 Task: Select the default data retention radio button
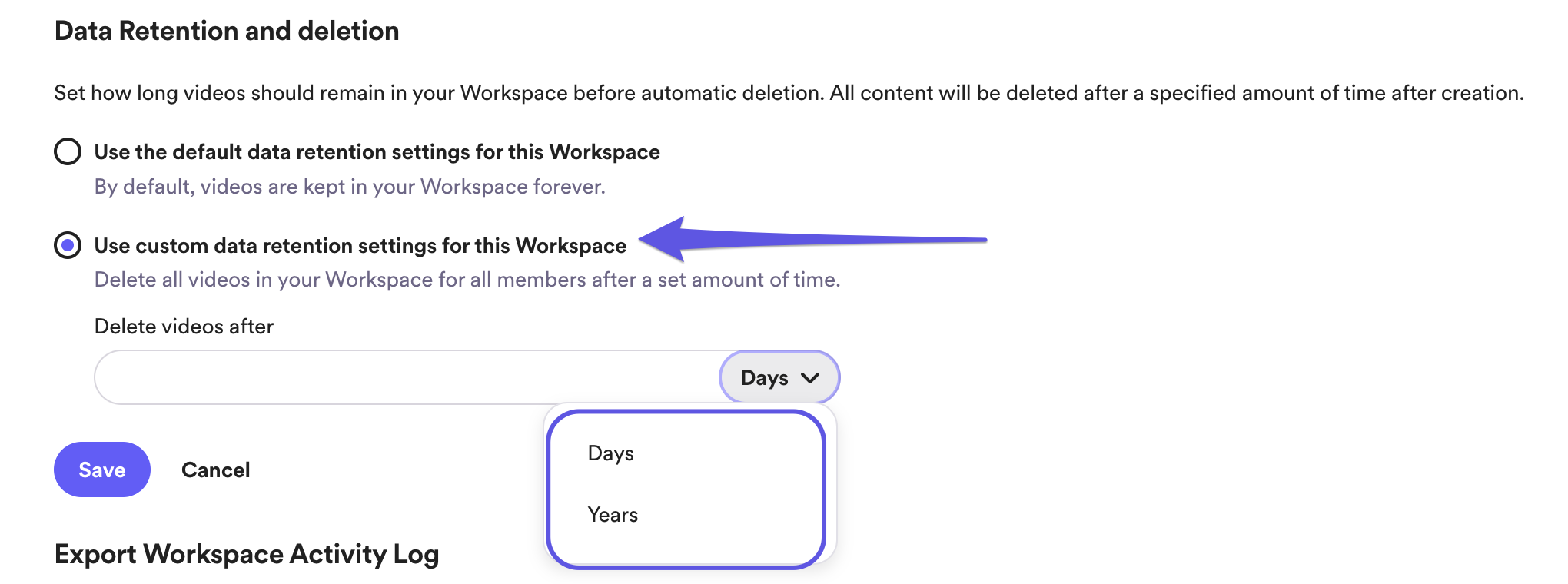pos(68,151)
